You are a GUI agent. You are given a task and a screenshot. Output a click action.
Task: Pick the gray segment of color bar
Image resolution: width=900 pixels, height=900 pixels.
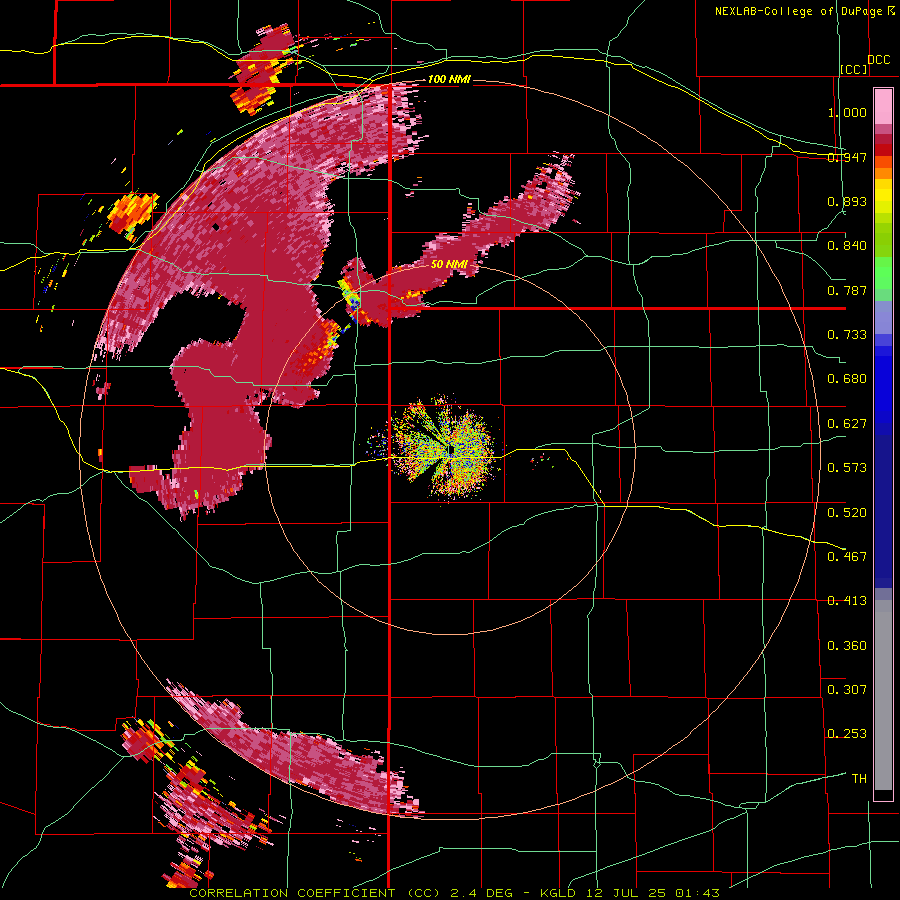[883, 695]
